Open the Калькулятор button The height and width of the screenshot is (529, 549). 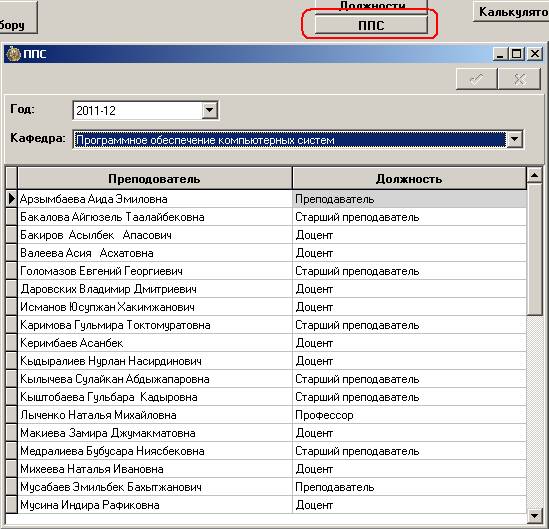[511, 12]
